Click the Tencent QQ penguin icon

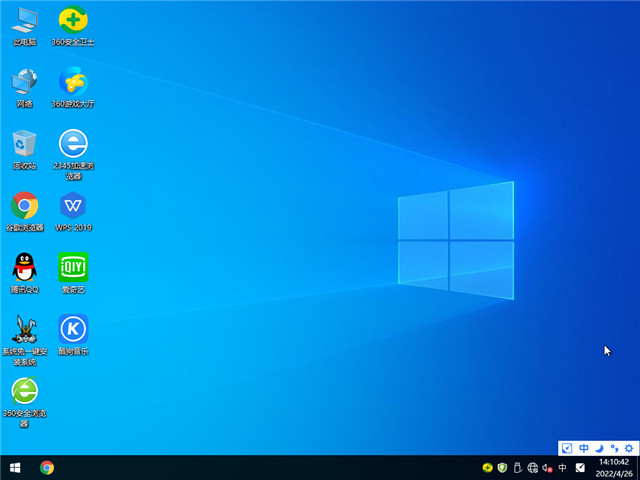point(24,267)
